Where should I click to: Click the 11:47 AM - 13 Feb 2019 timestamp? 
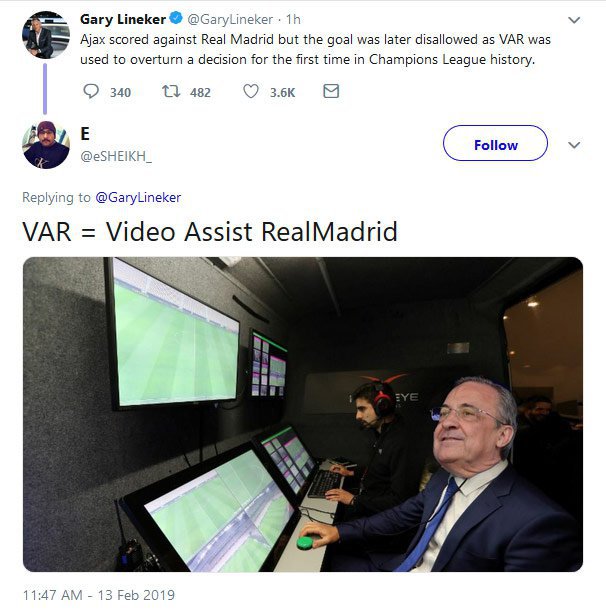99,595
